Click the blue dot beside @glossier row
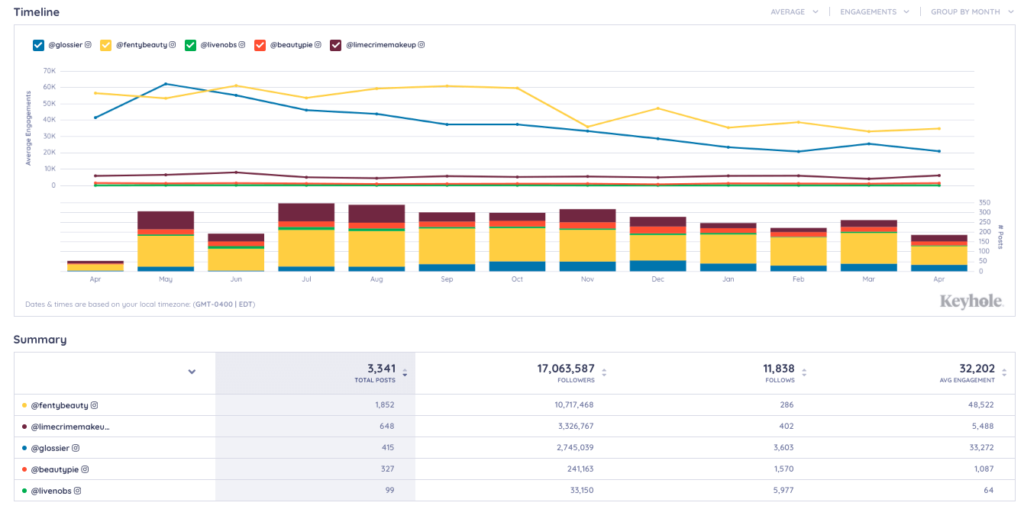This screenshot has height=509, width=1024. (24, 448)
